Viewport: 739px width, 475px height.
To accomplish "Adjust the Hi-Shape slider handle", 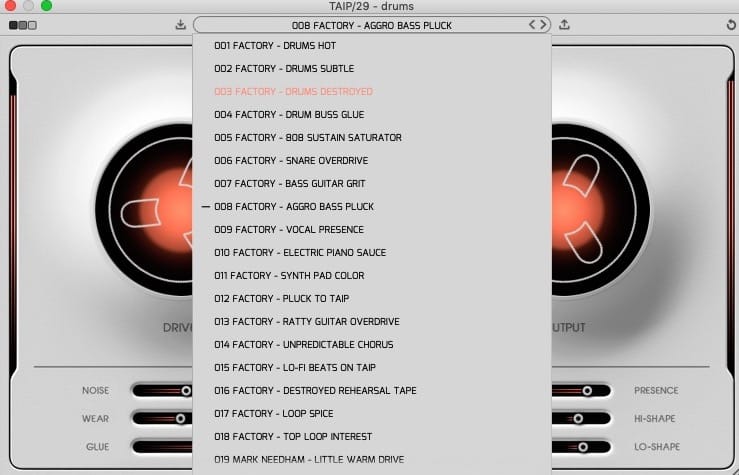I will pos(578,418).
